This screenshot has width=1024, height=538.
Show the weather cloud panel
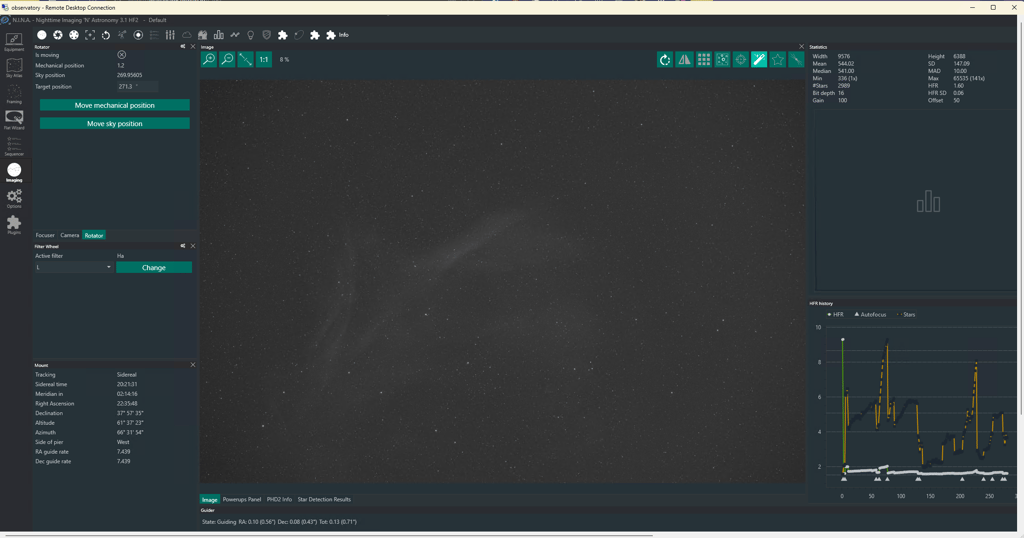point(186,35)
